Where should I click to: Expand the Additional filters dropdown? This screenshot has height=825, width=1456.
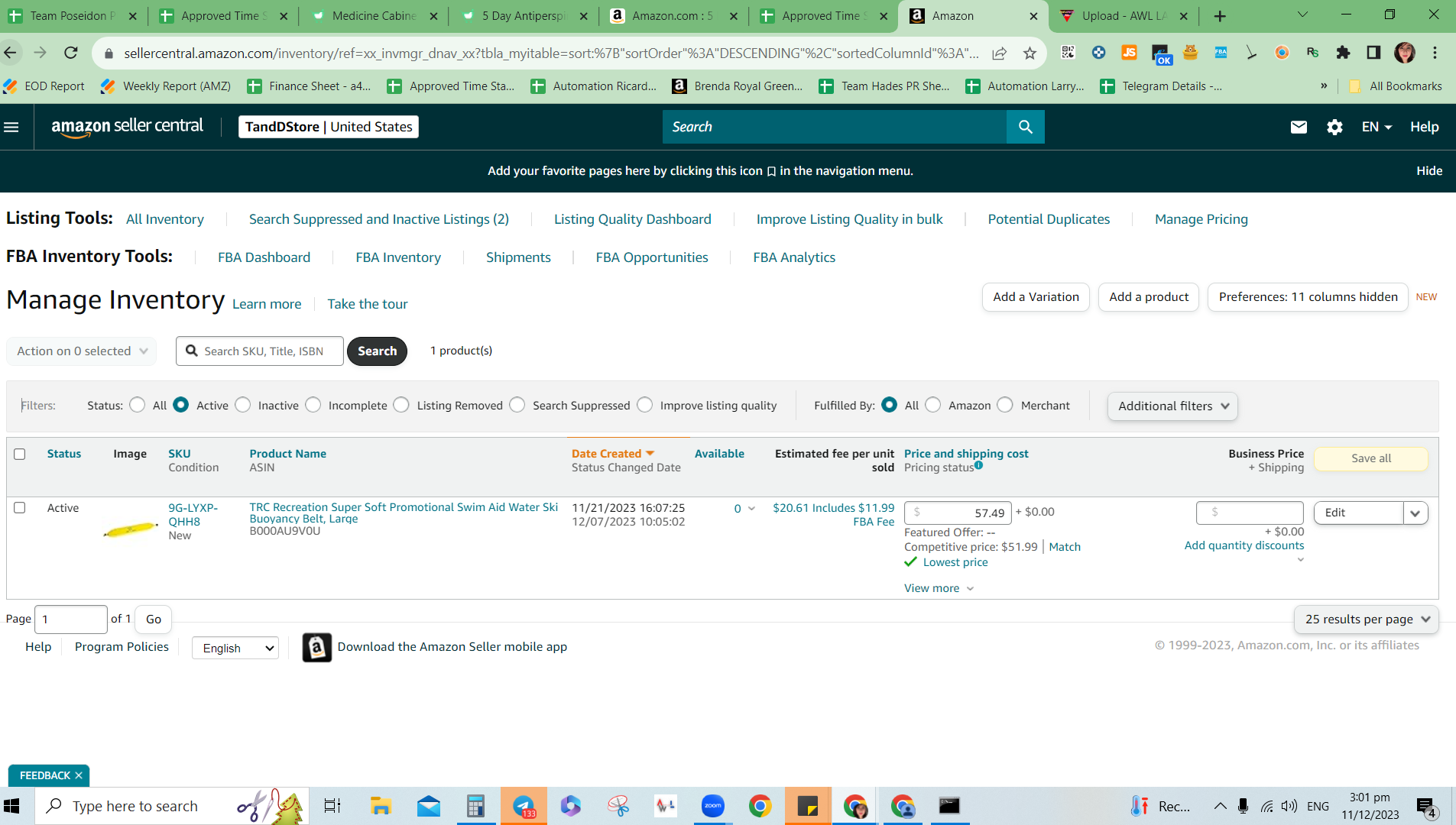pos(1172,406)
